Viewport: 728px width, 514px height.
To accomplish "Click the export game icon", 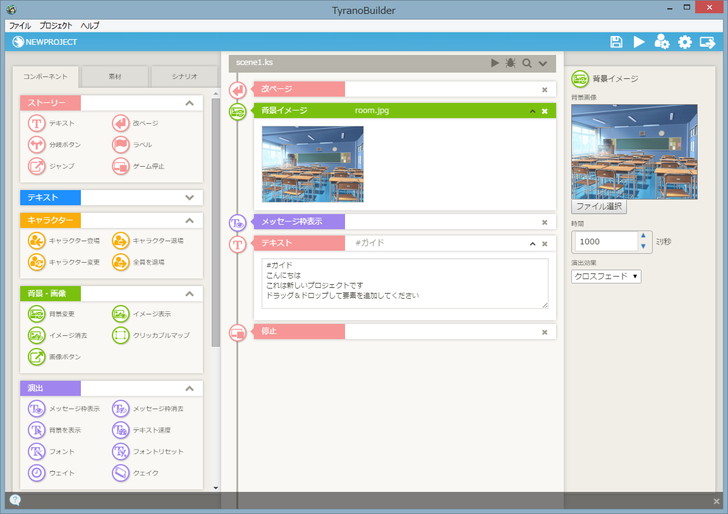I will tap(707, 42).
